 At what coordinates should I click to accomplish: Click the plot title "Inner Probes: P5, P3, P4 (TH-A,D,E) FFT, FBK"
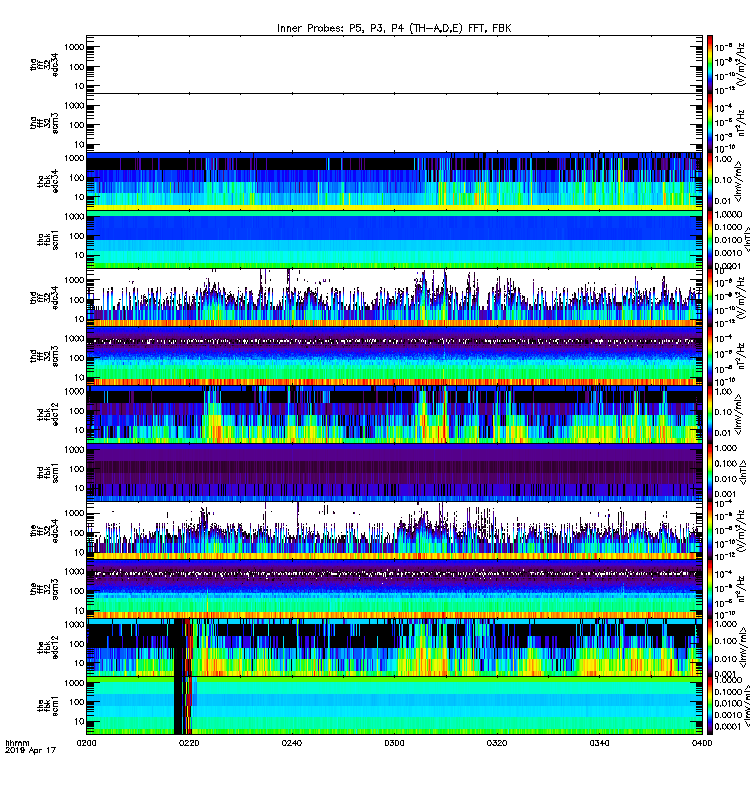394,28
